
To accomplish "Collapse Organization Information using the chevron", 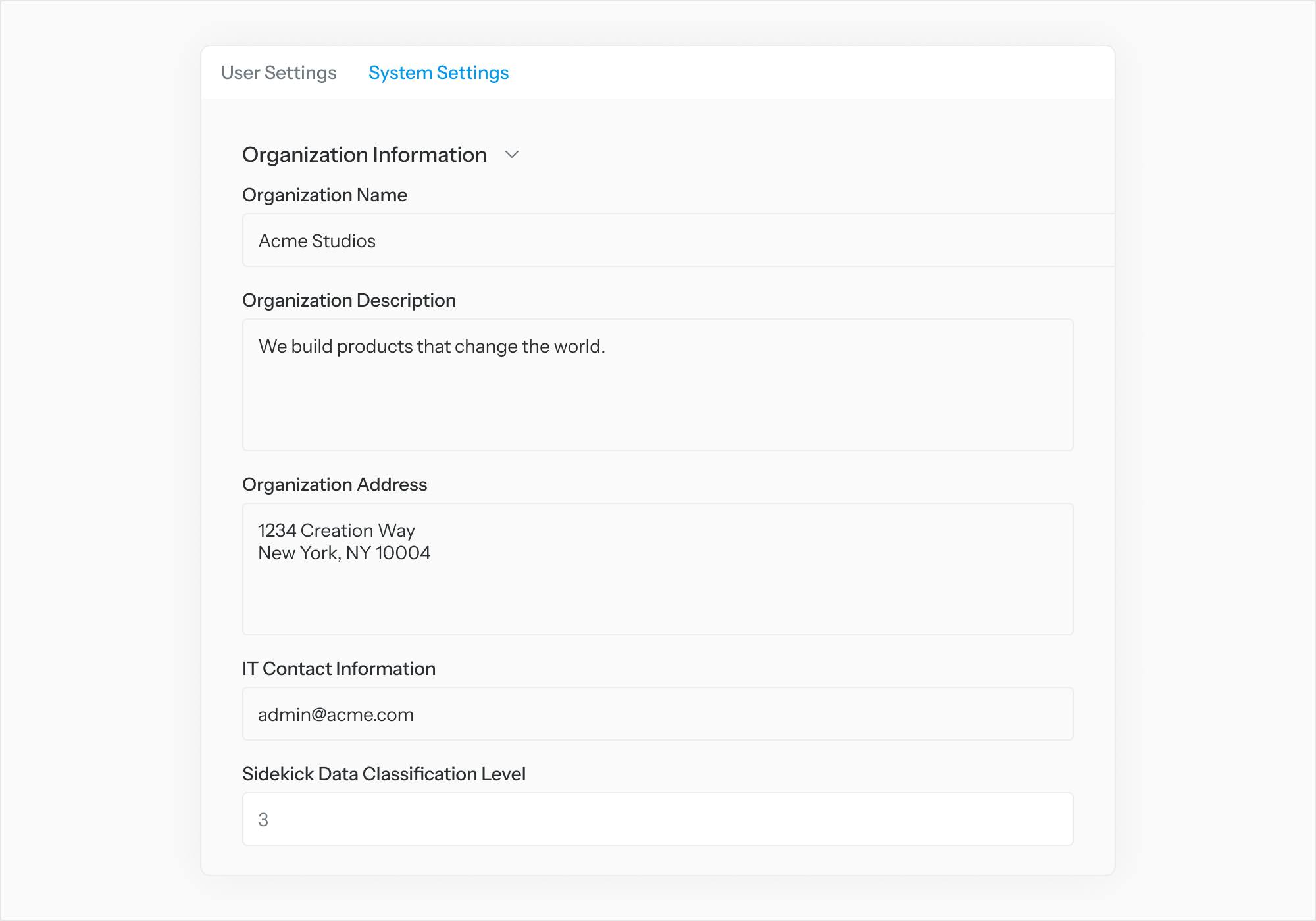I will tap(512, 155).
